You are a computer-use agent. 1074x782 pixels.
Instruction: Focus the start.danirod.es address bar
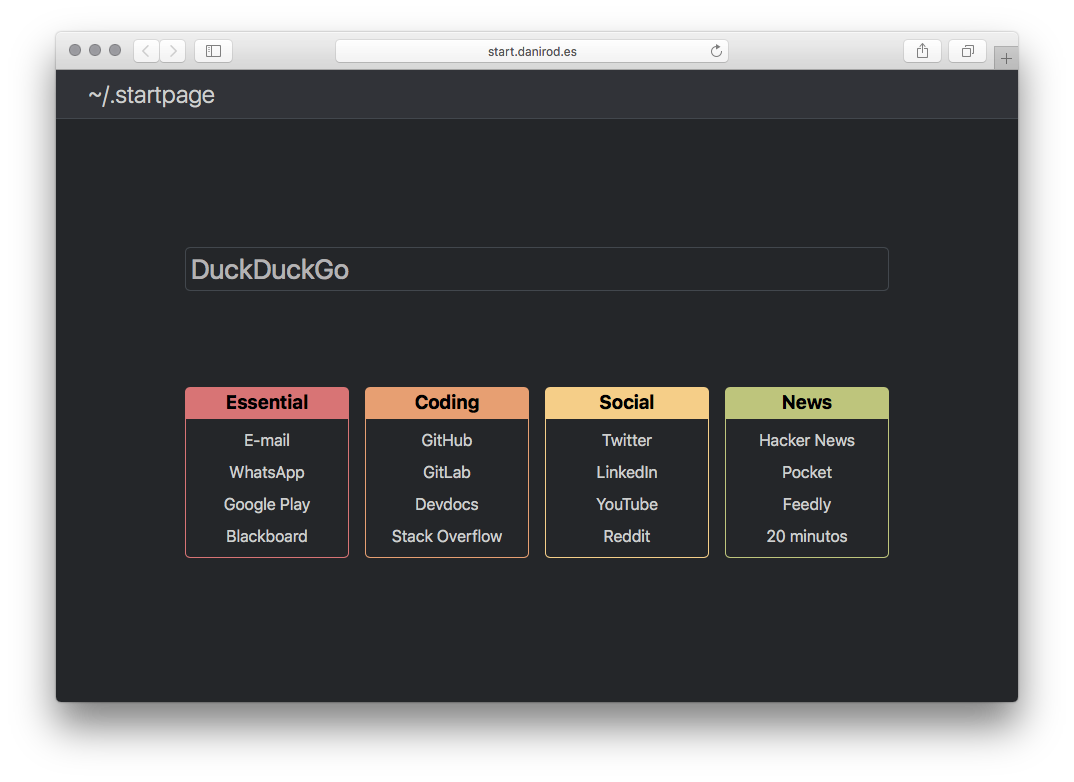[x=532, y=51]
